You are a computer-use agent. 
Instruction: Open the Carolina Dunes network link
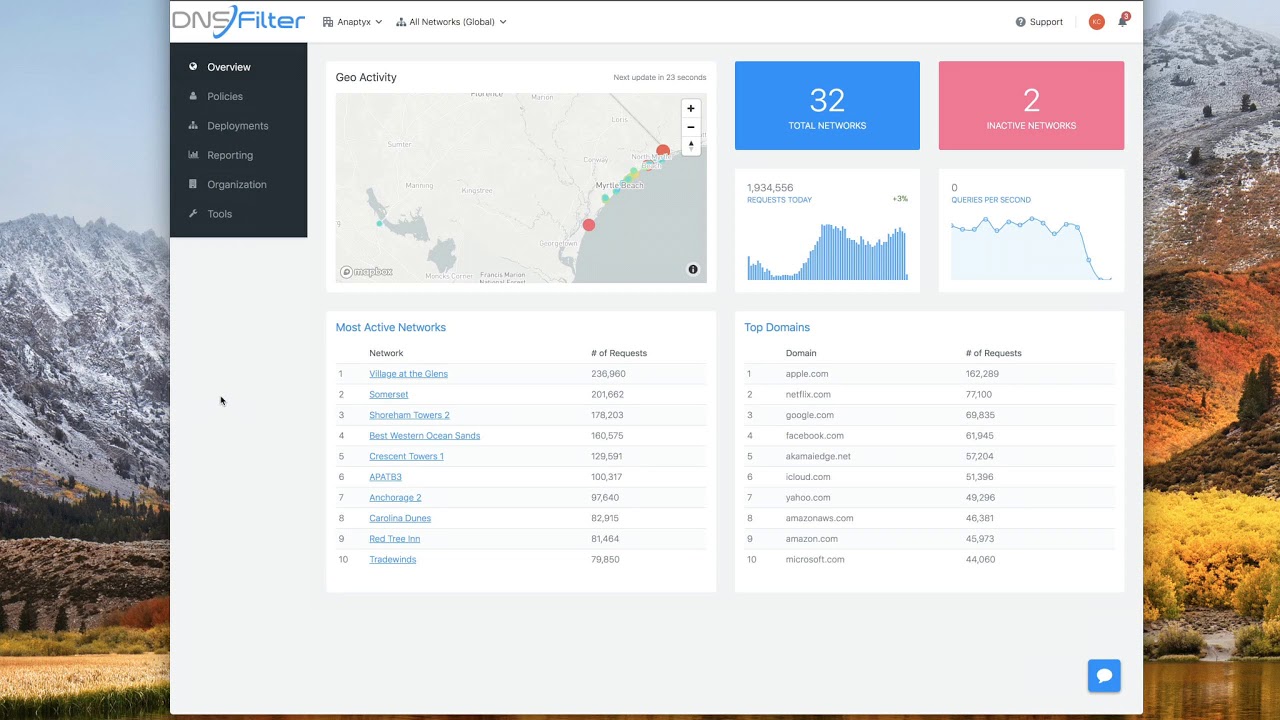tap(400, 518)
